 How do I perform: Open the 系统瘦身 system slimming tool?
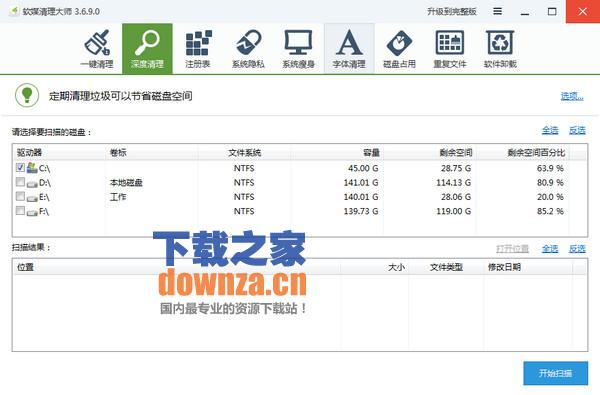coord(298,49)
